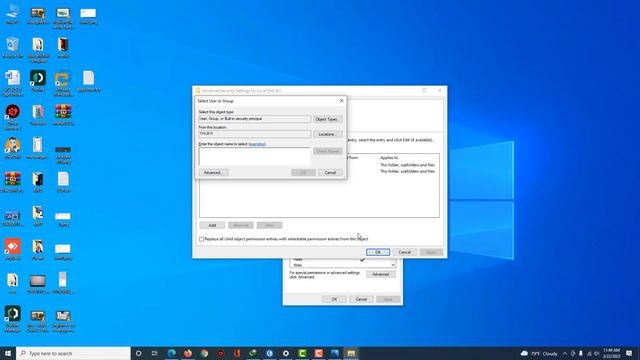The width and height of the screenshot is (640, 360).
Task: Select the VMware Workstation desktop icon
Action: pyautogui.click(x=63, y=83)
